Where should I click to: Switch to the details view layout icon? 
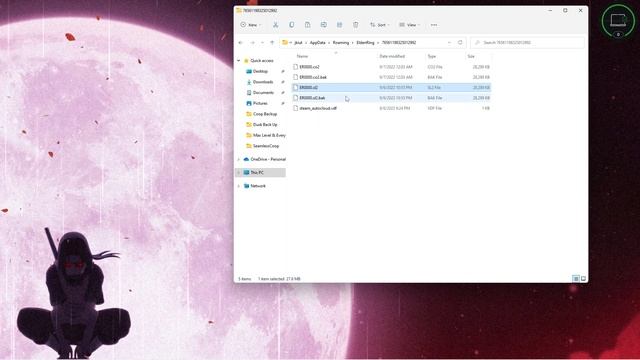click(576, 279)
